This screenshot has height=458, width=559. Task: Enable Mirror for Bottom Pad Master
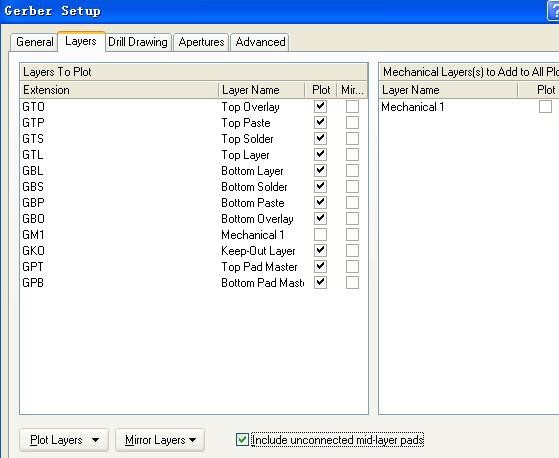pyautogui.click(x=352, y=283)
